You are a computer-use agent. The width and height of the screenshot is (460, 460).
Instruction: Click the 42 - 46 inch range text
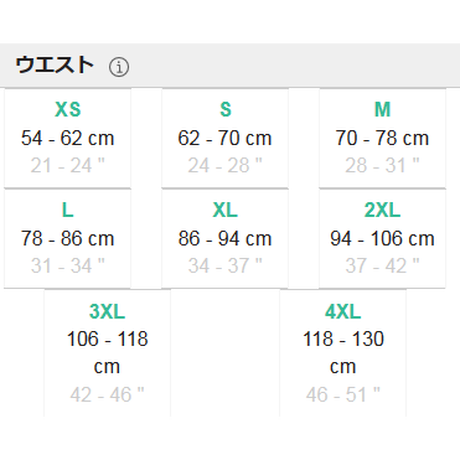tap(107, 394)
